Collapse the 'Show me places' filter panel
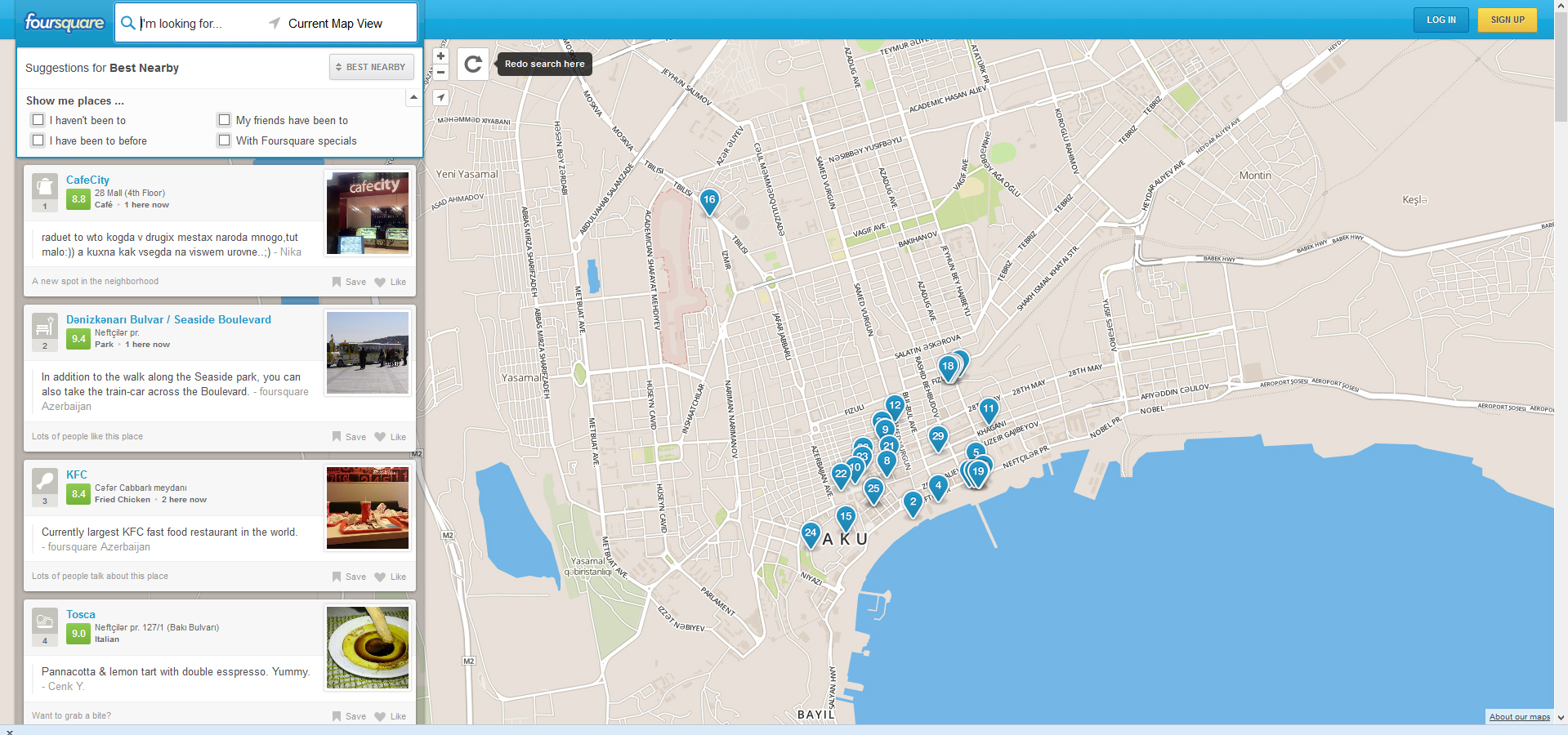This screenshot has width=1568, height=735. pos(413,97)
